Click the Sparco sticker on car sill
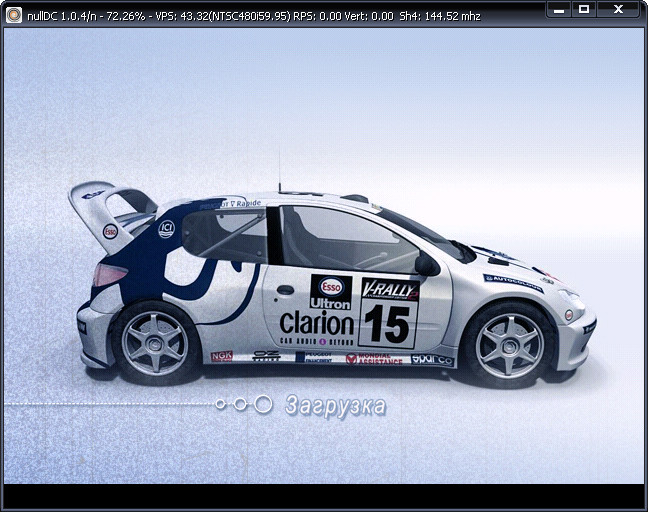648x512 pixels. [x=432, y=360]
